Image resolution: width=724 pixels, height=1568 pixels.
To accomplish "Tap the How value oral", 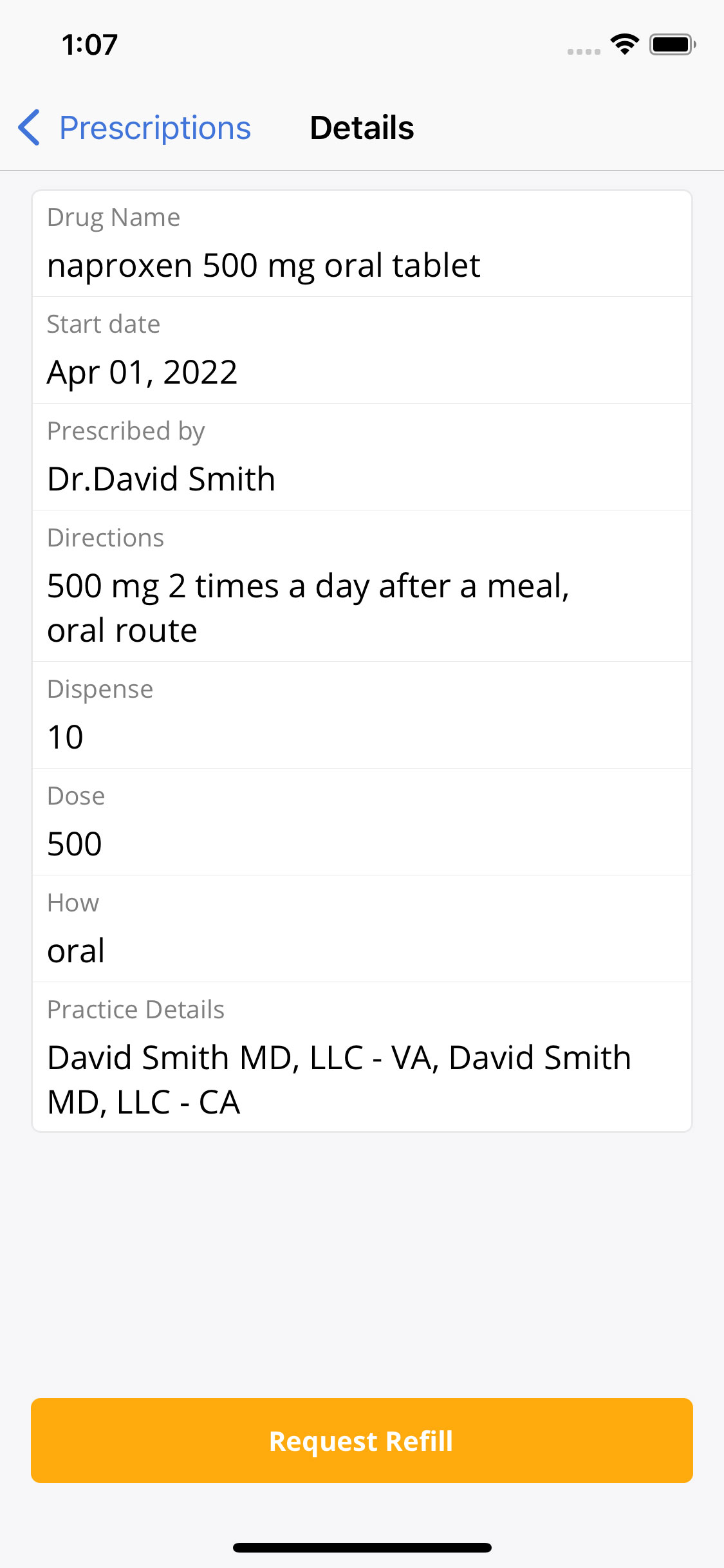I will click(76, 951).
